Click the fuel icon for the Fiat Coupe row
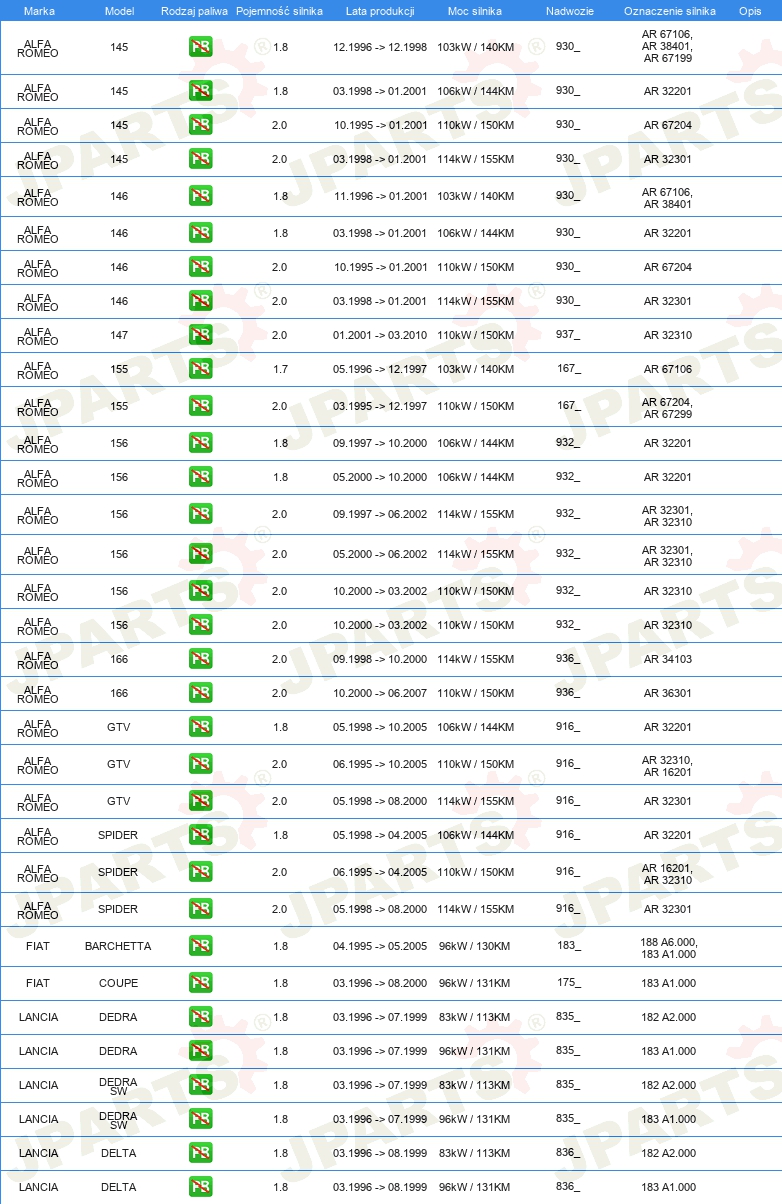This screenshot has height=1204, width=782. point(201,983)
